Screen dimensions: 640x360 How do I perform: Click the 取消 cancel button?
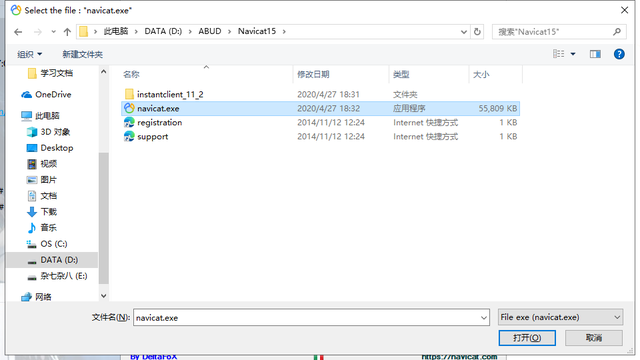pyautogui.click(x=594, y=338)
